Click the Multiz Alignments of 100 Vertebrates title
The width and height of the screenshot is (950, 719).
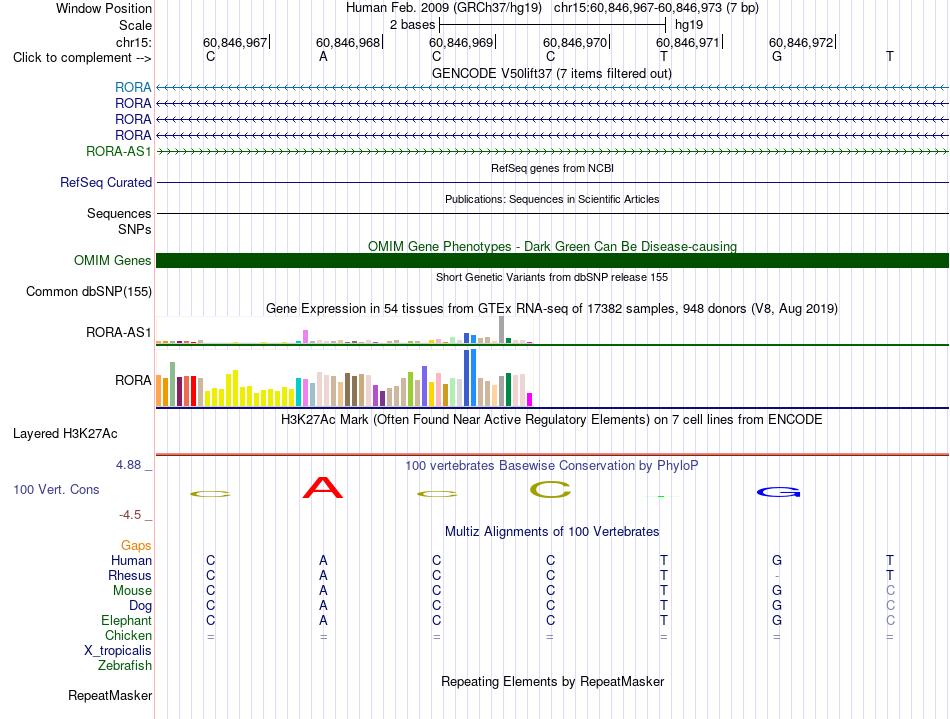tap(552, 531)
